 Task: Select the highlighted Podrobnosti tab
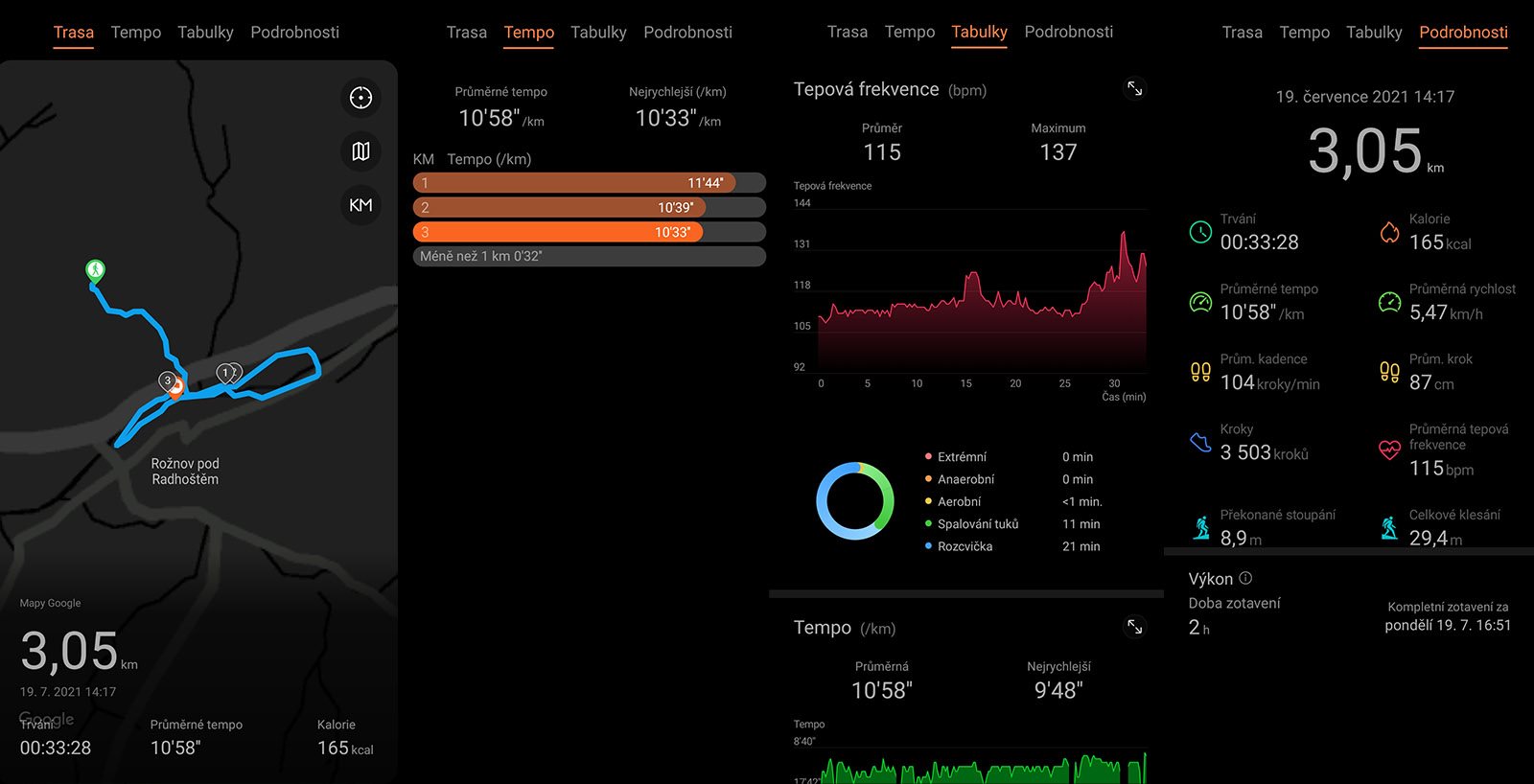1463,33
